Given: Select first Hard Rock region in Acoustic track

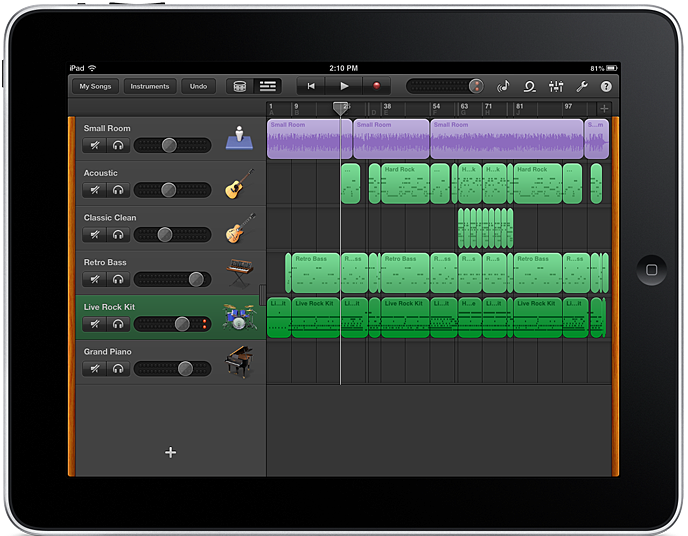Looking at the screenshot, I should 405,183.
